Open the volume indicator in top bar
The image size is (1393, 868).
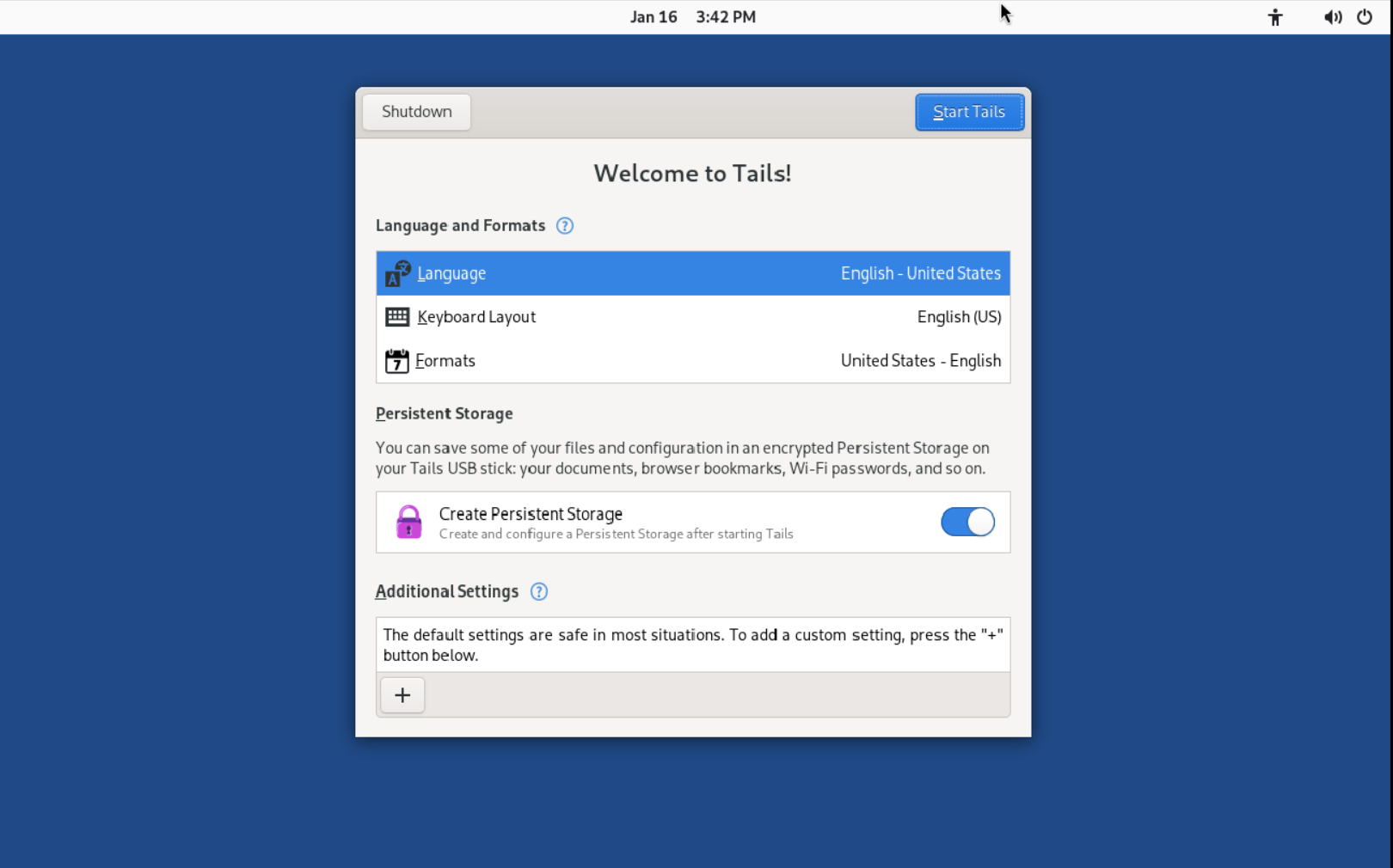[1333, 17]
